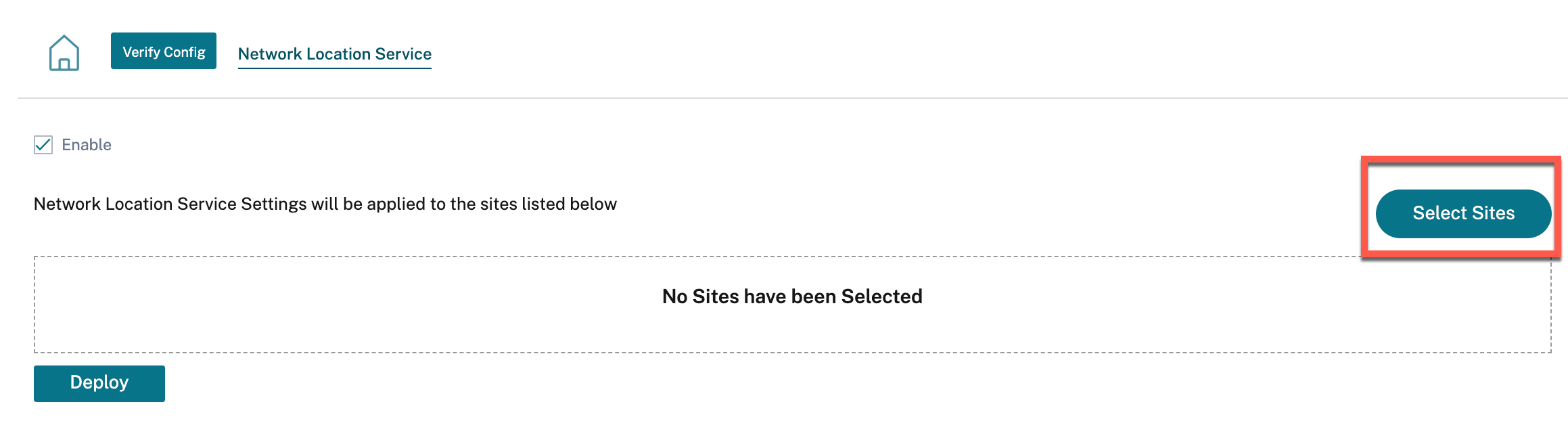Image resolution: width=1568 pixels, height=444 pixels.
Task: Click the empty dashed sites list area
Action: point(793,305)
